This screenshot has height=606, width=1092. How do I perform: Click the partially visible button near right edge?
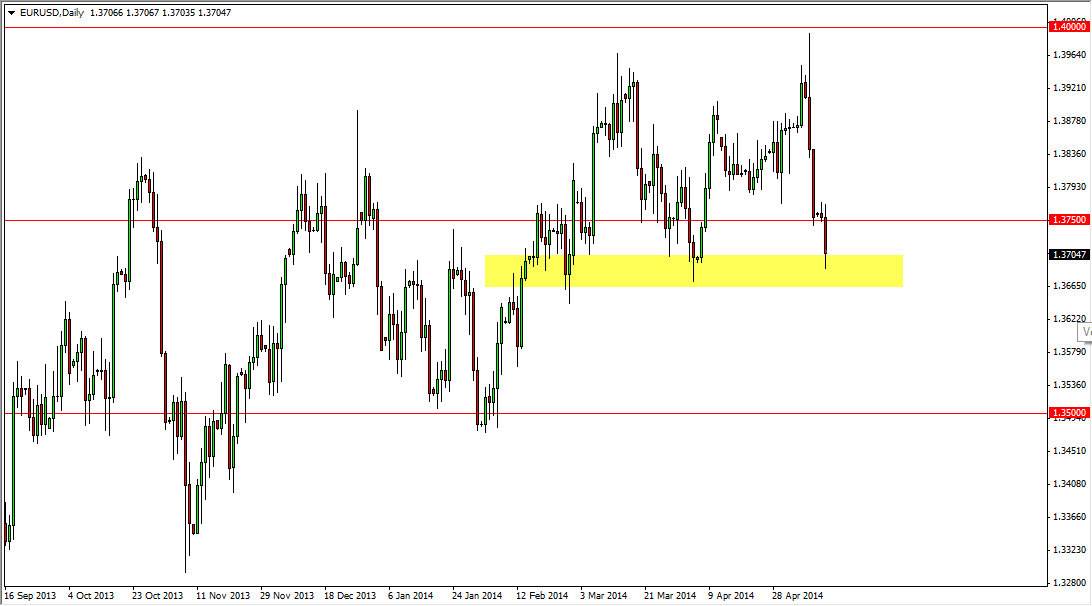tap(1084, 330)
